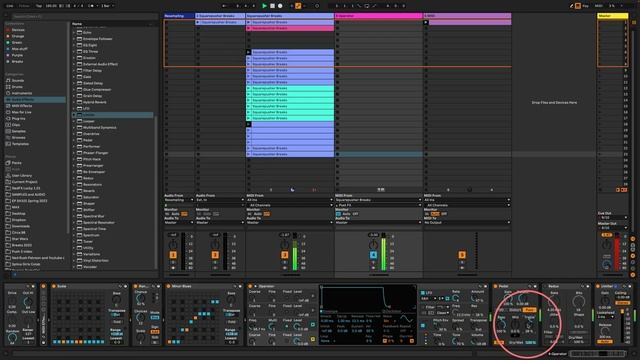Select the 5 MIDI track header
The image size is (640, 360).
click(467, 16)
